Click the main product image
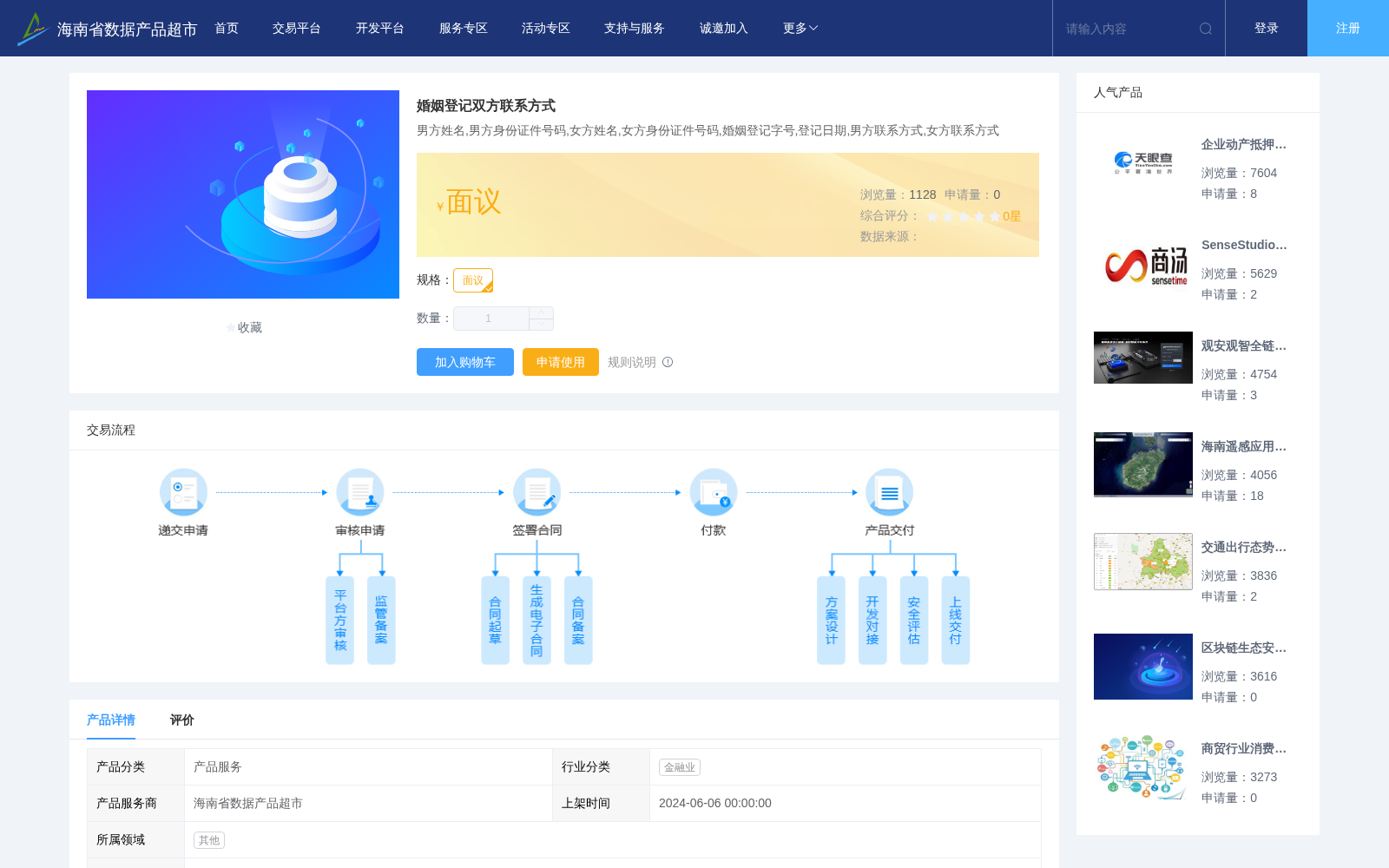This screenshot has width=1389, height=868. [243, 194]
